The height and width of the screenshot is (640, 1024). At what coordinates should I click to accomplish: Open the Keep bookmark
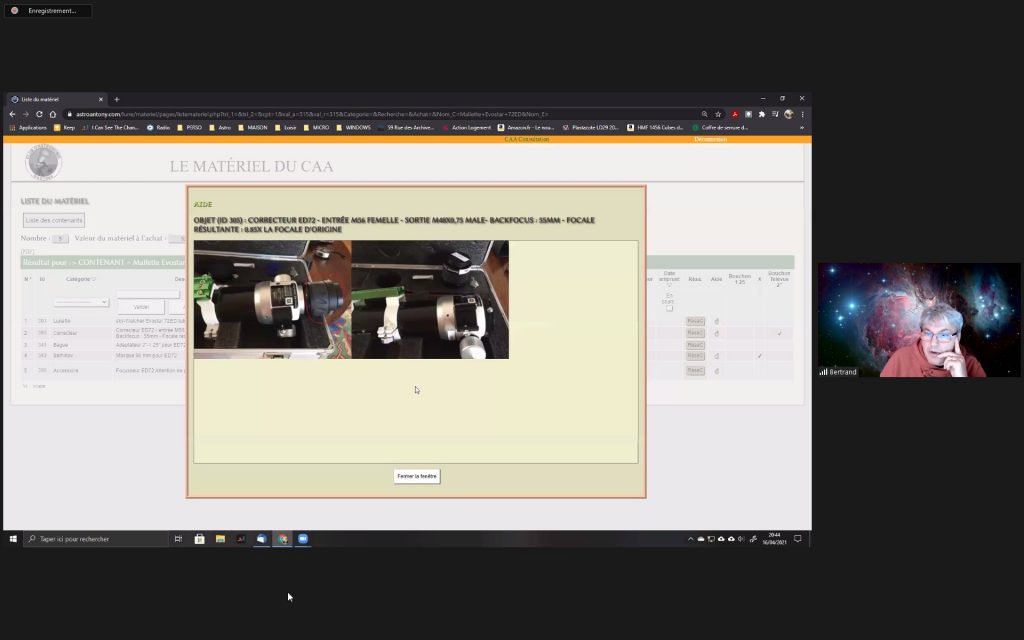65,128
